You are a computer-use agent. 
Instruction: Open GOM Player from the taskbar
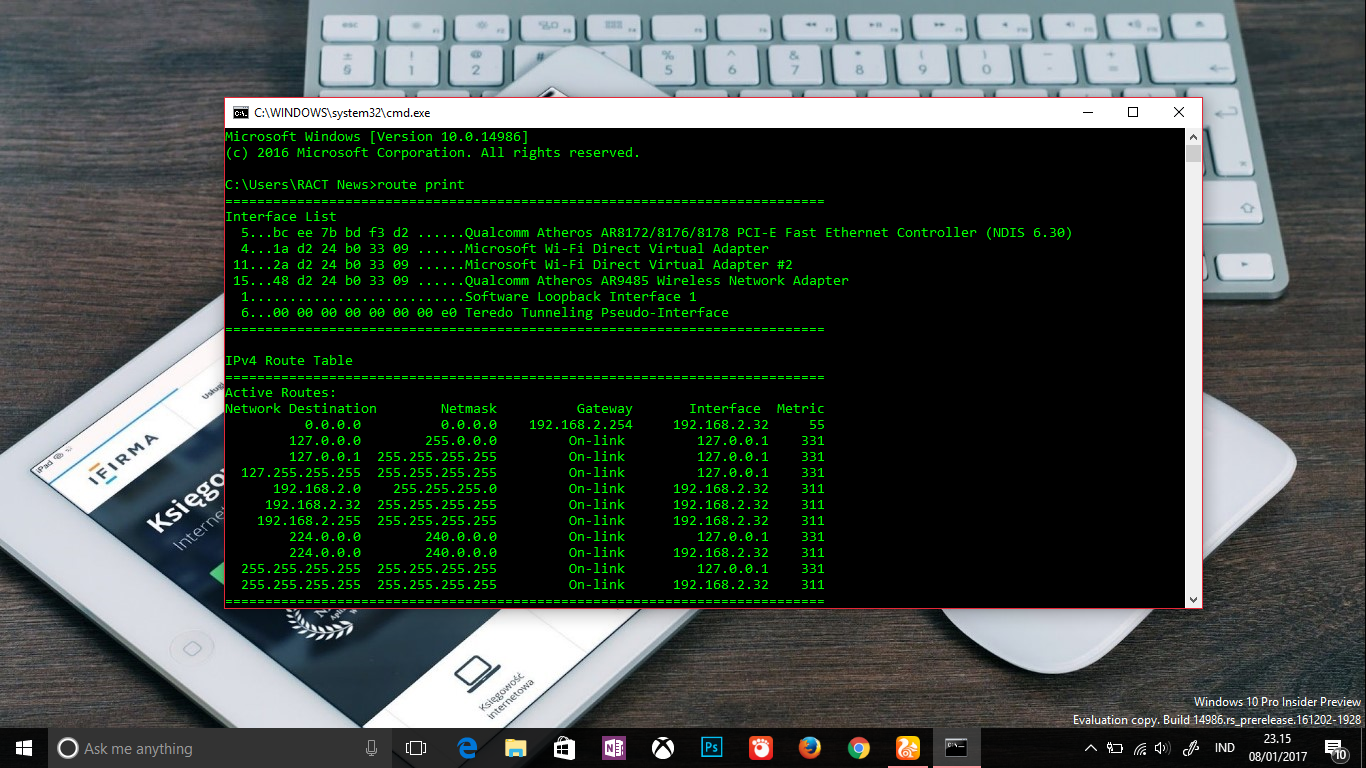click(760, 748)
